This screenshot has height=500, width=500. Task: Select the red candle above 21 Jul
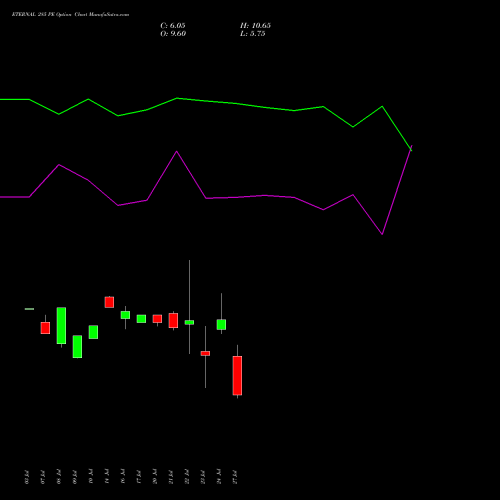173,320
